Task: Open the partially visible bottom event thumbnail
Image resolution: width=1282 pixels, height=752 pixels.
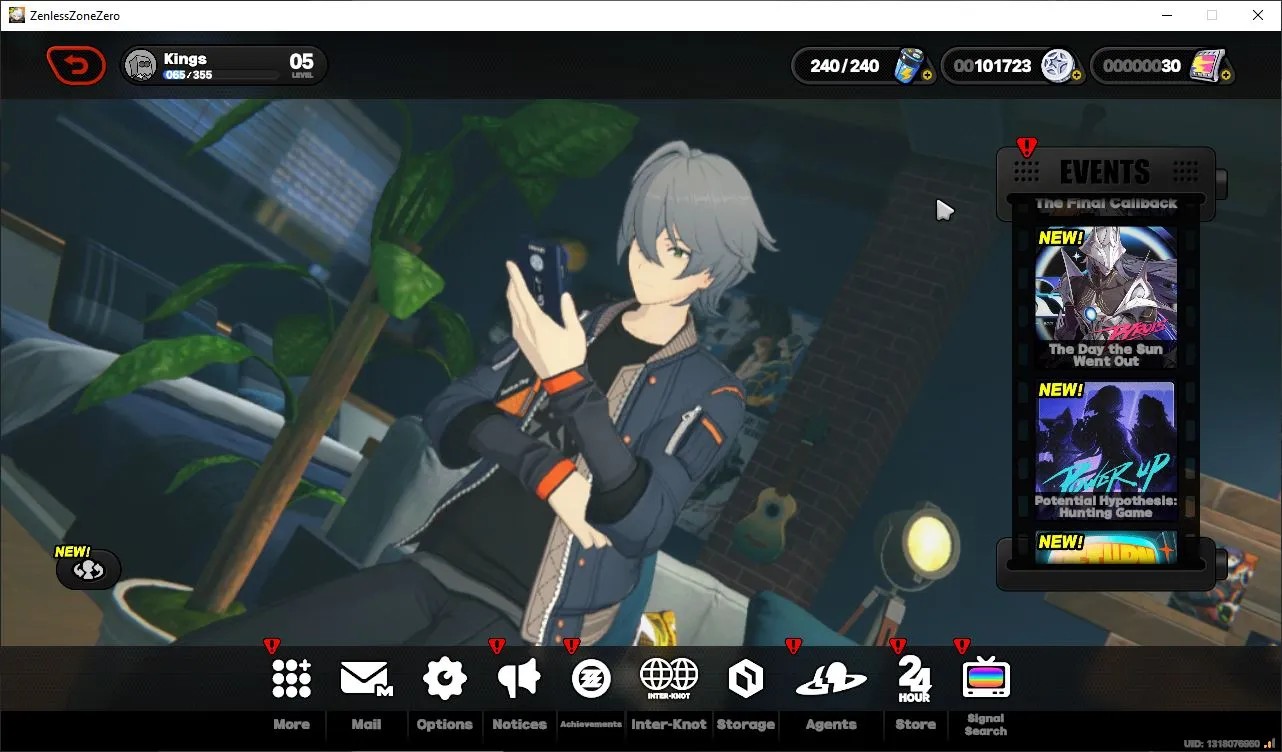Action: click(1105, 548)
